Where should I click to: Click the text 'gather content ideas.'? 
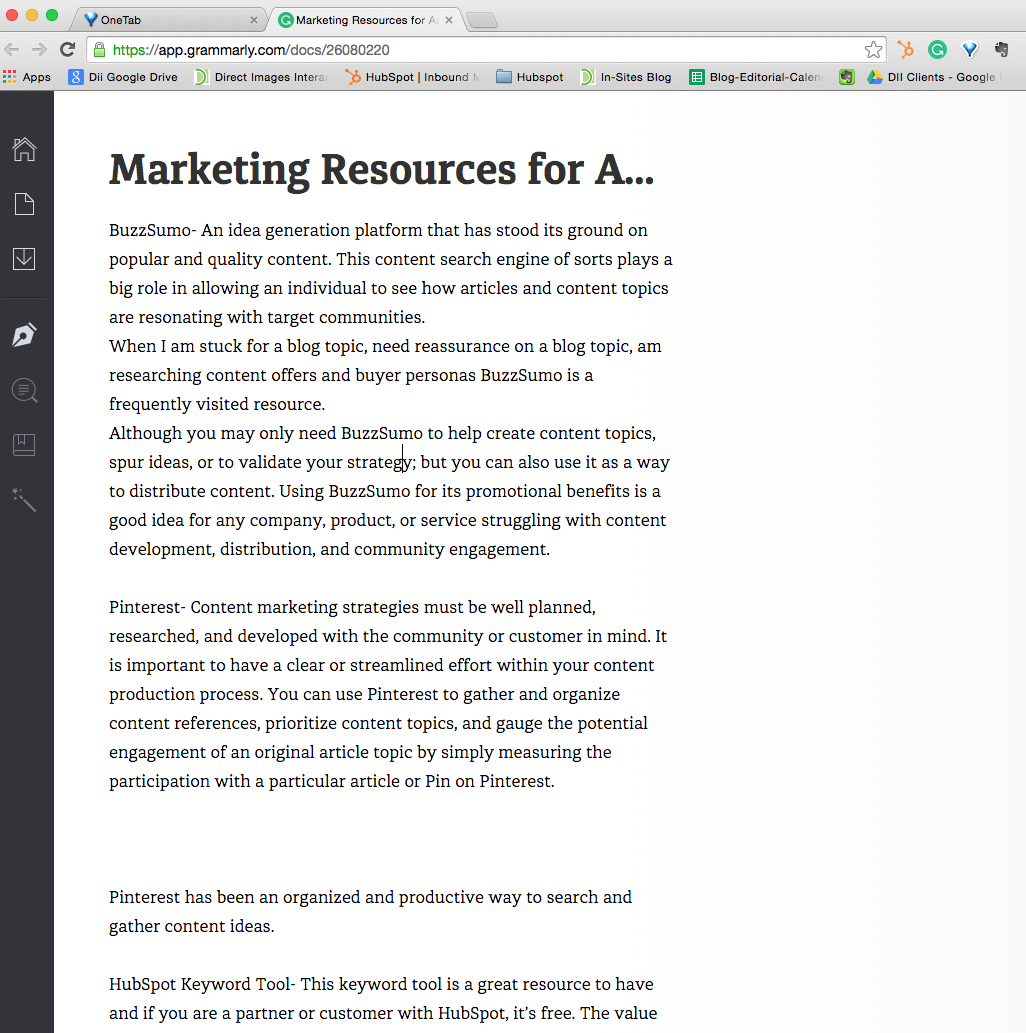coord(191,926)
